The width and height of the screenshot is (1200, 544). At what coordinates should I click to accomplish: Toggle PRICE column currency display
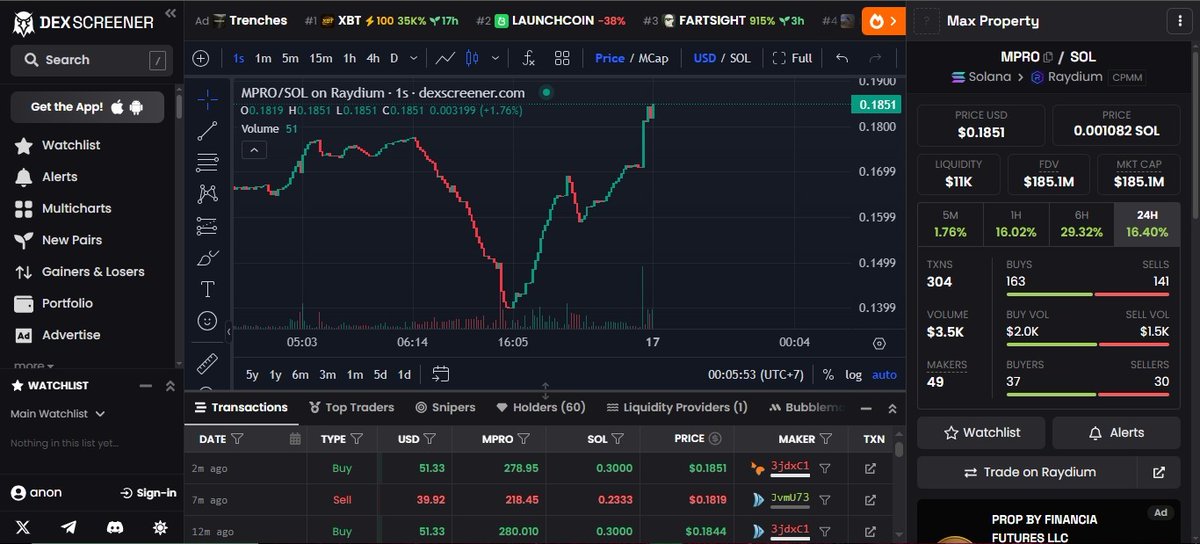coord(714,438)
